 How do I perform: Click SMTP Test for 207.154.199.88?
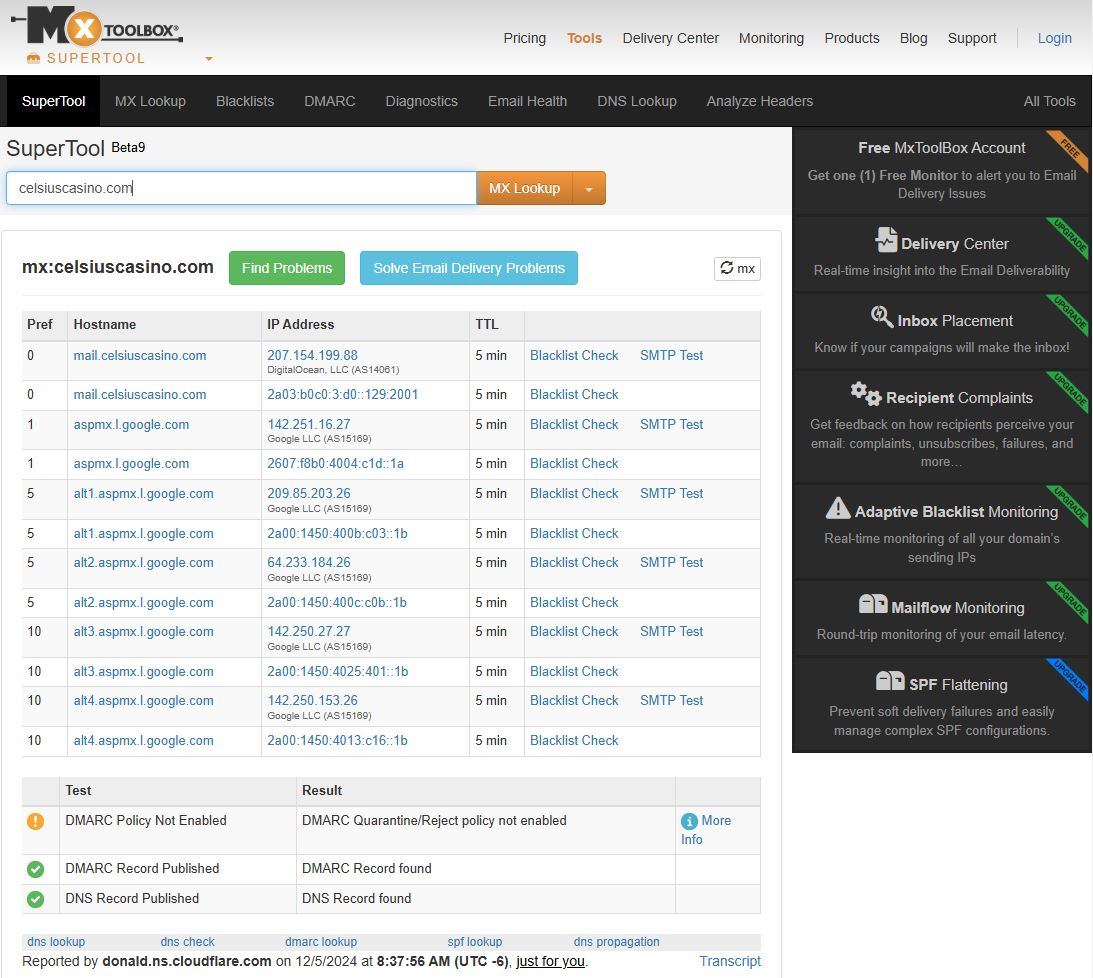pyautogui.click(x=671, y=356)
